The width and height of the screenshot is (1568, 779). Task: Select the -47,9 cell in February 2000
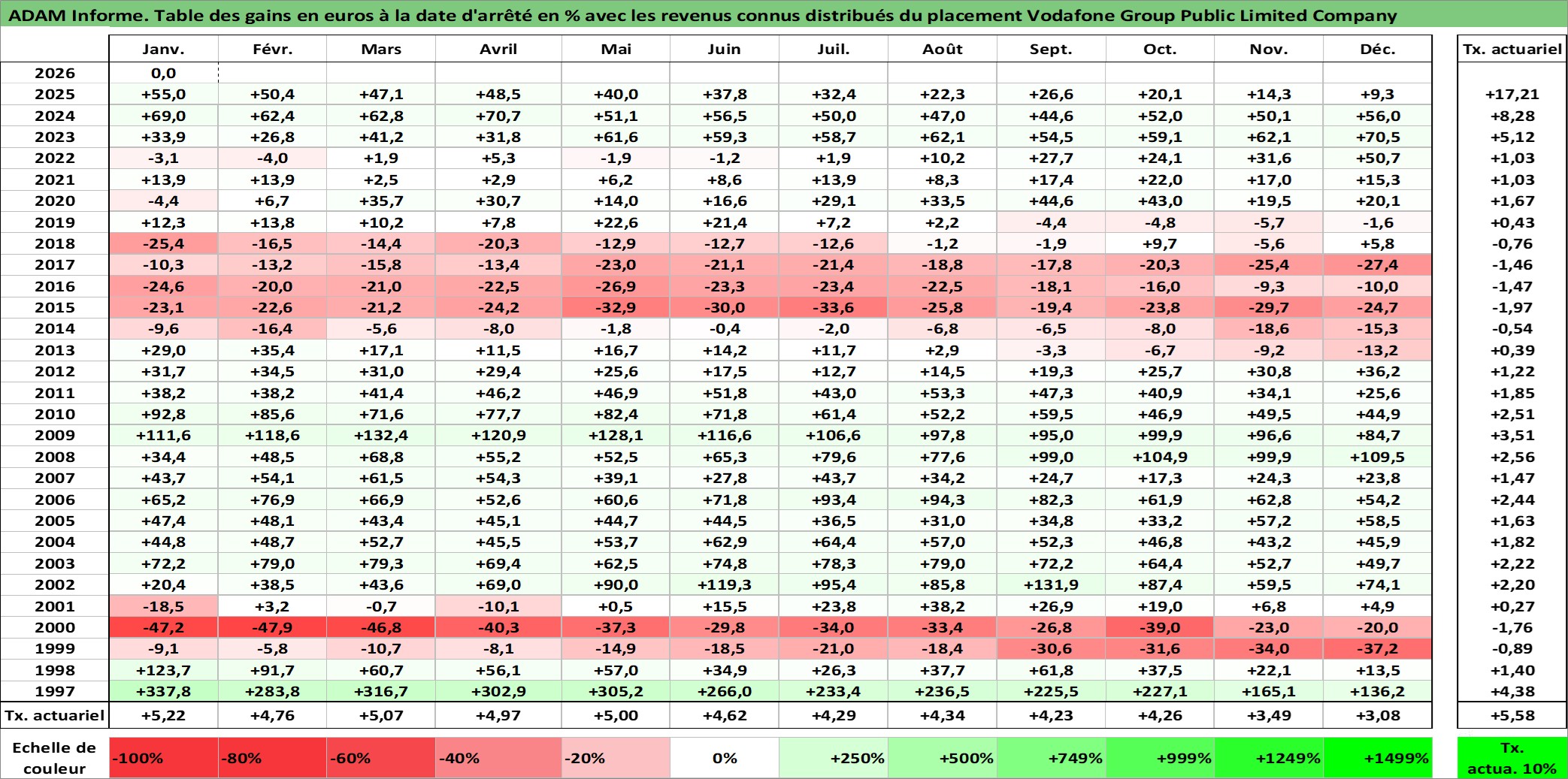coord(272,627)
